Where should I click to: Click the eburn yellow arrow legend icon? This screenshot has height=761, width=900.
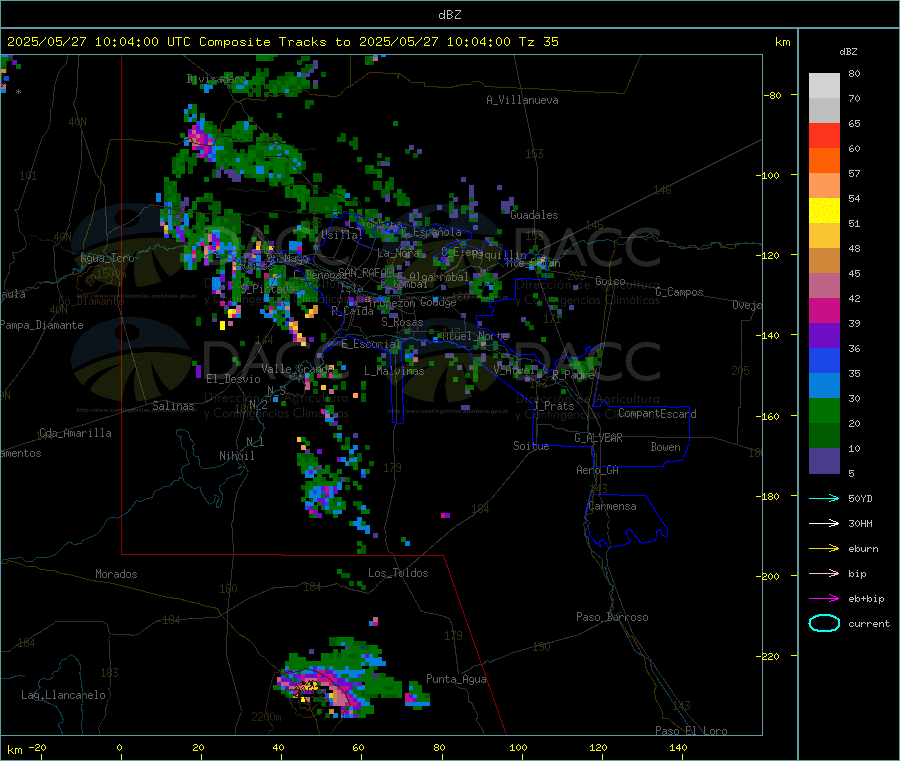(824, 549)
